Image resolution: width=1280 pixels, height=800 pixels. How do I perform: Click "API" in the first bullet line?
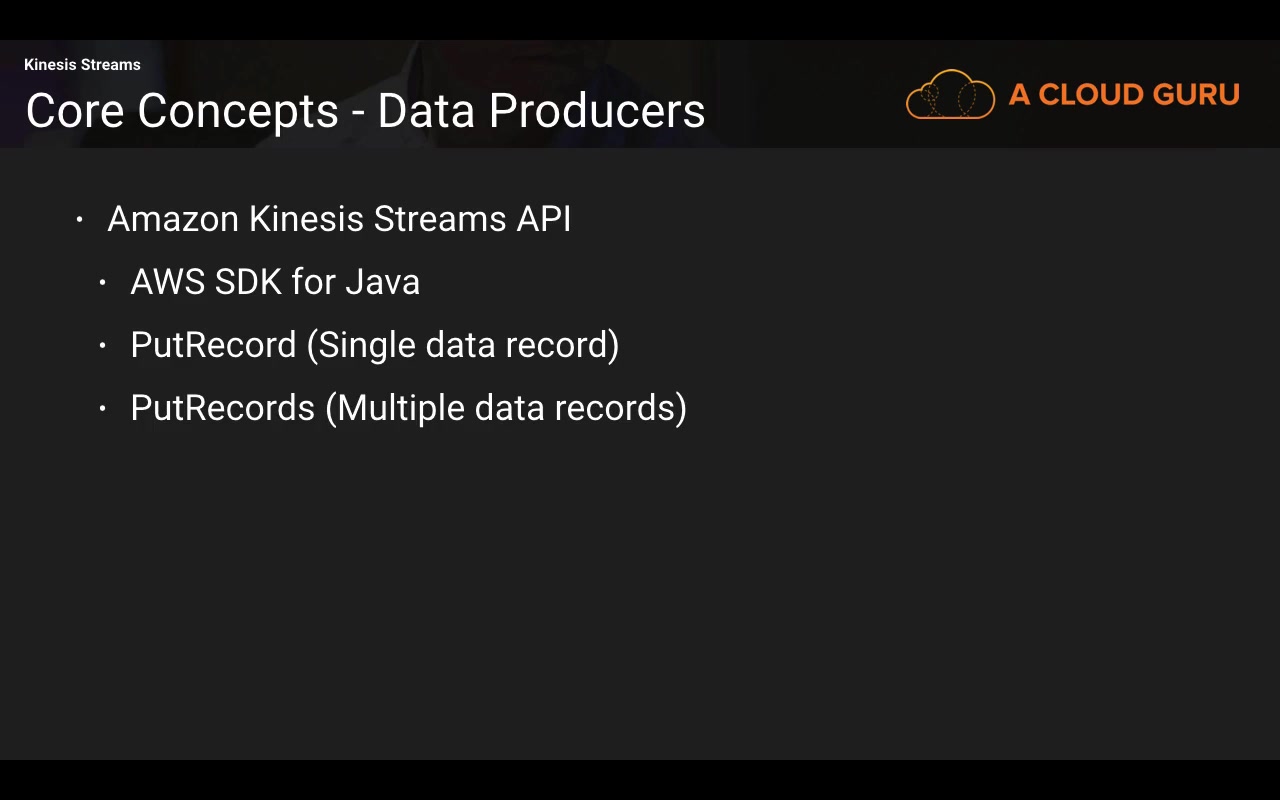pyautogui.click(x=543, y=219)
